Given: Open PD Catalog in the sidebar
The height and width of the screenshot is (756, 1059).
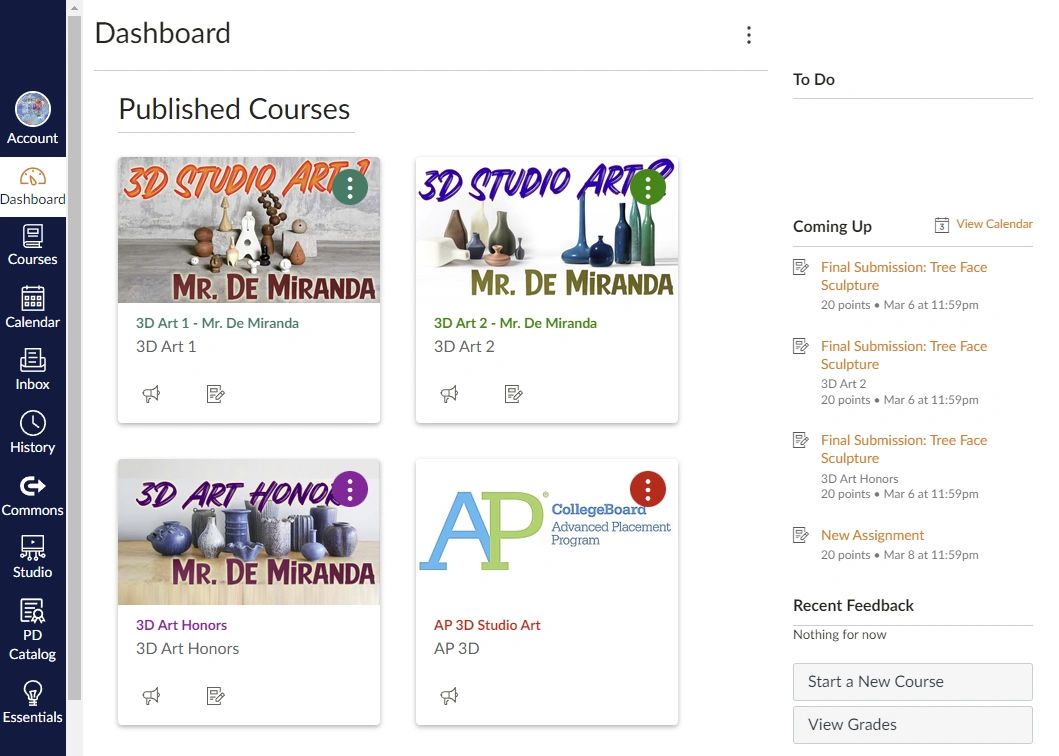Looking at the screenshot, I should [x=32, y=630].
